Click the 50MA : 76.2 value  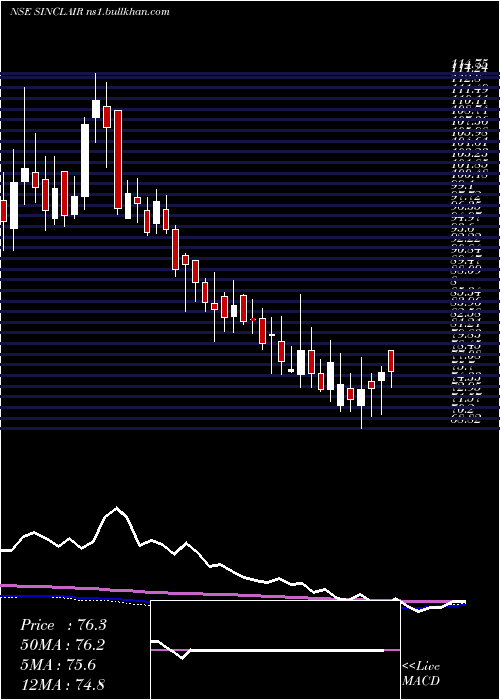[x=63, y=645]
